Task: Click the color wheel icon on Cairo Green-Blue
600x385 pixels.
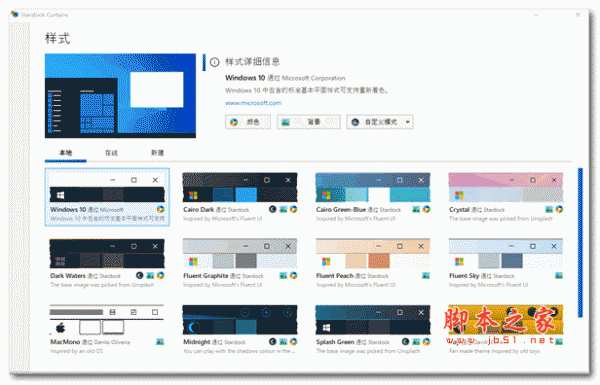Action: click(426, 209)
